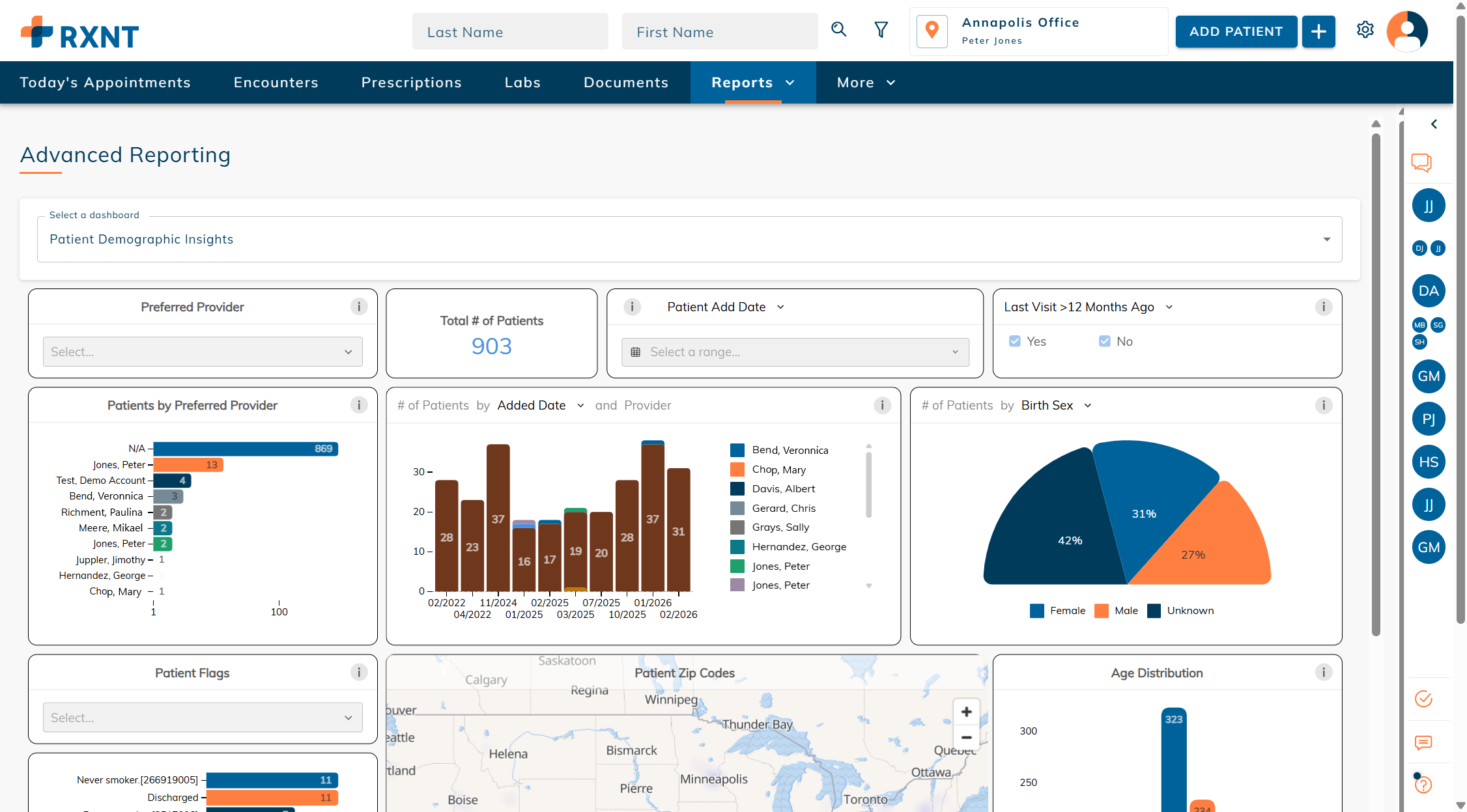Open the settings gear icon
This screenshot has height=812, width=1467.
[x=1365, y=30]
